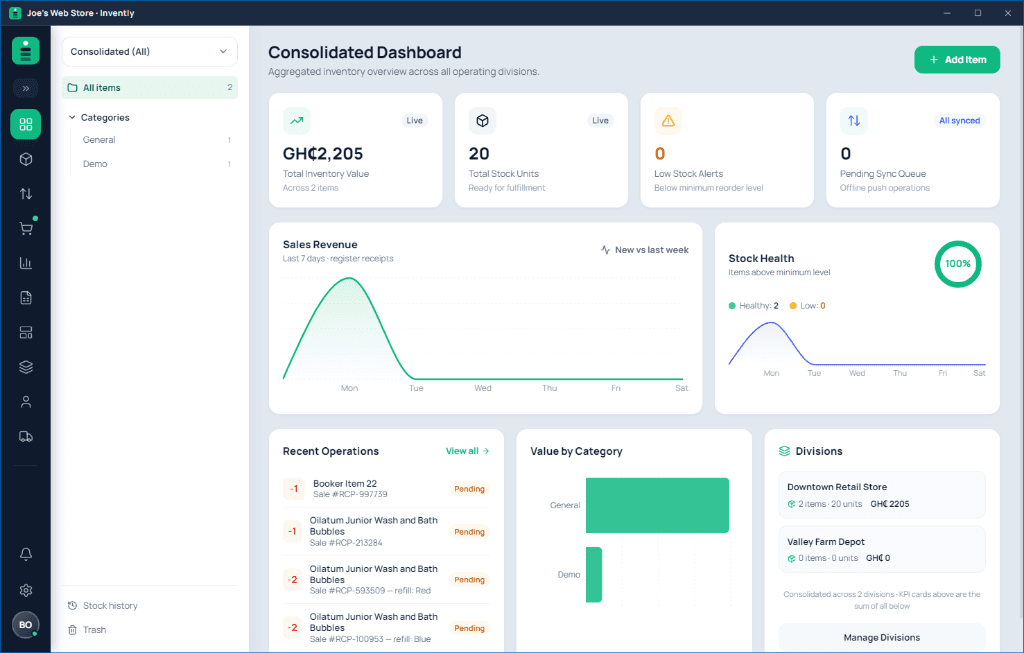Click the Low: 0 legend entry
Screen dimensions: 1024x653
point(807,306)
